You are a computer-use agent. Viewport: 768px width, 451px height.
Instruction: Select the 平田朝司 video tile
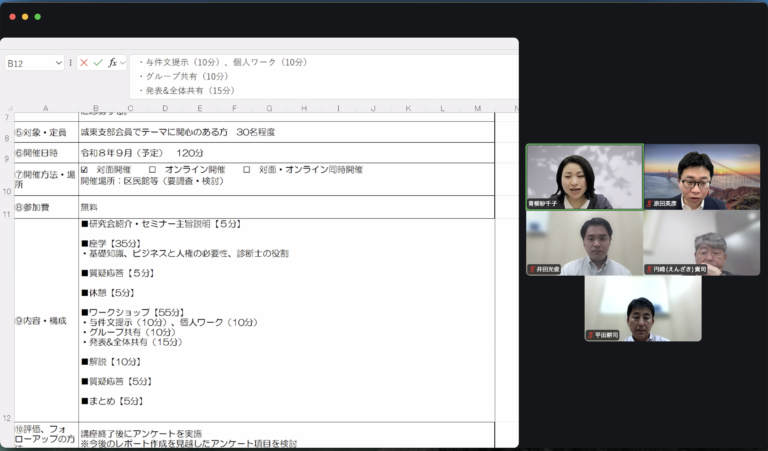point(643,309)
